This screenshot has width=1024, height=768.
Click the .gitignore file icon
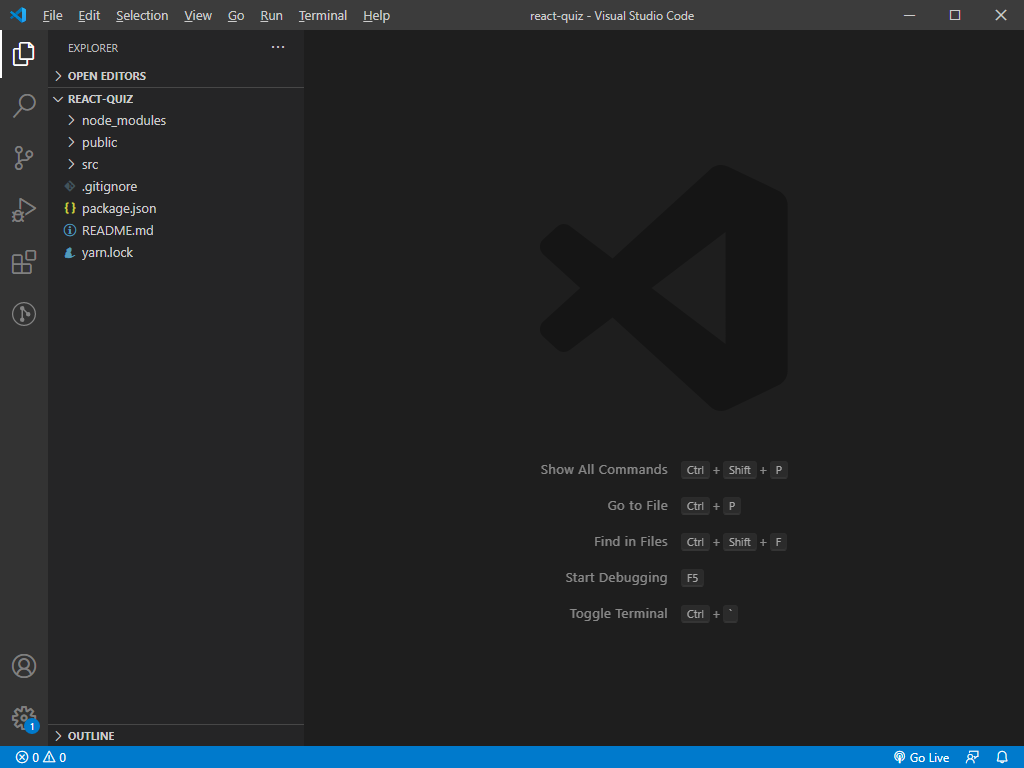pos(70,187)
